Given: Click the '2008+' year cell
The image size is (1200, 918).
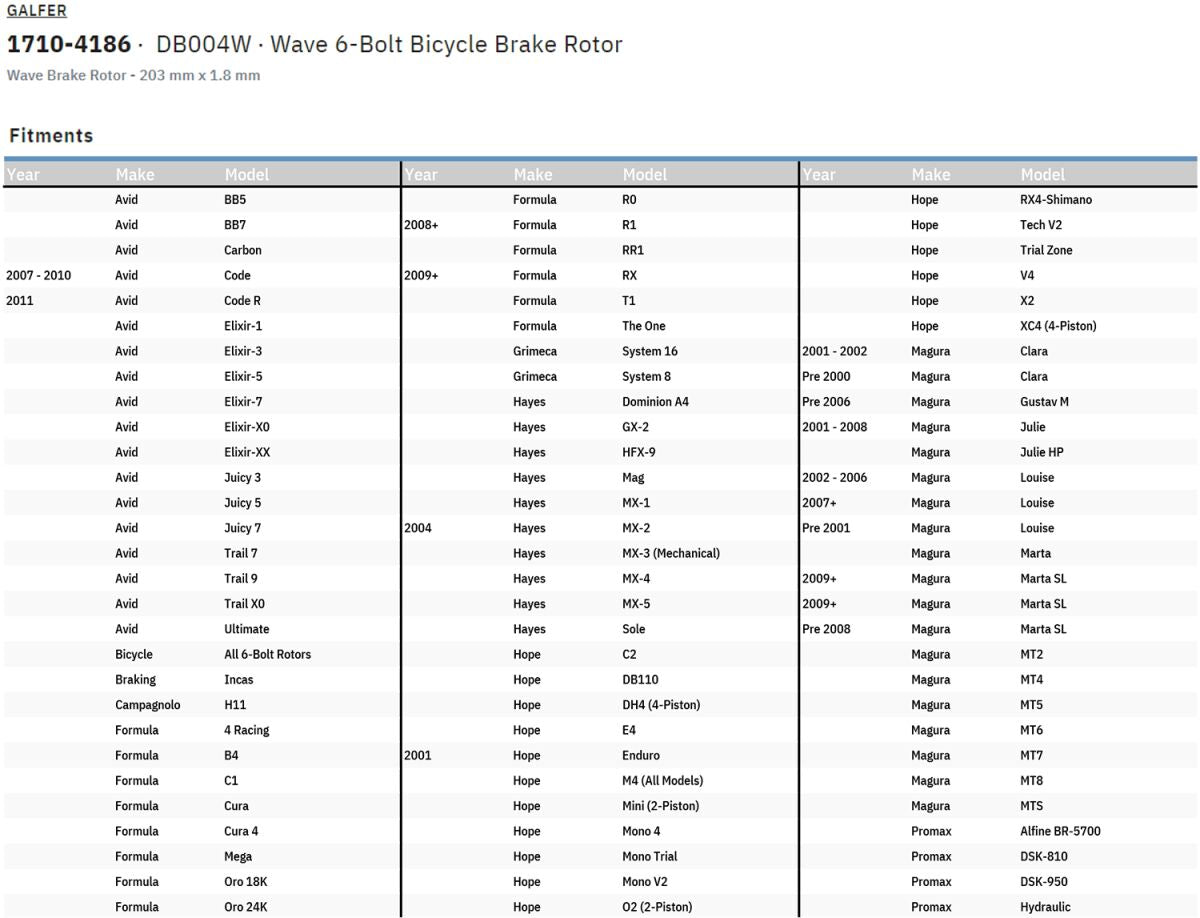Looking at the screenshot, I should click(x=422, y=225).
